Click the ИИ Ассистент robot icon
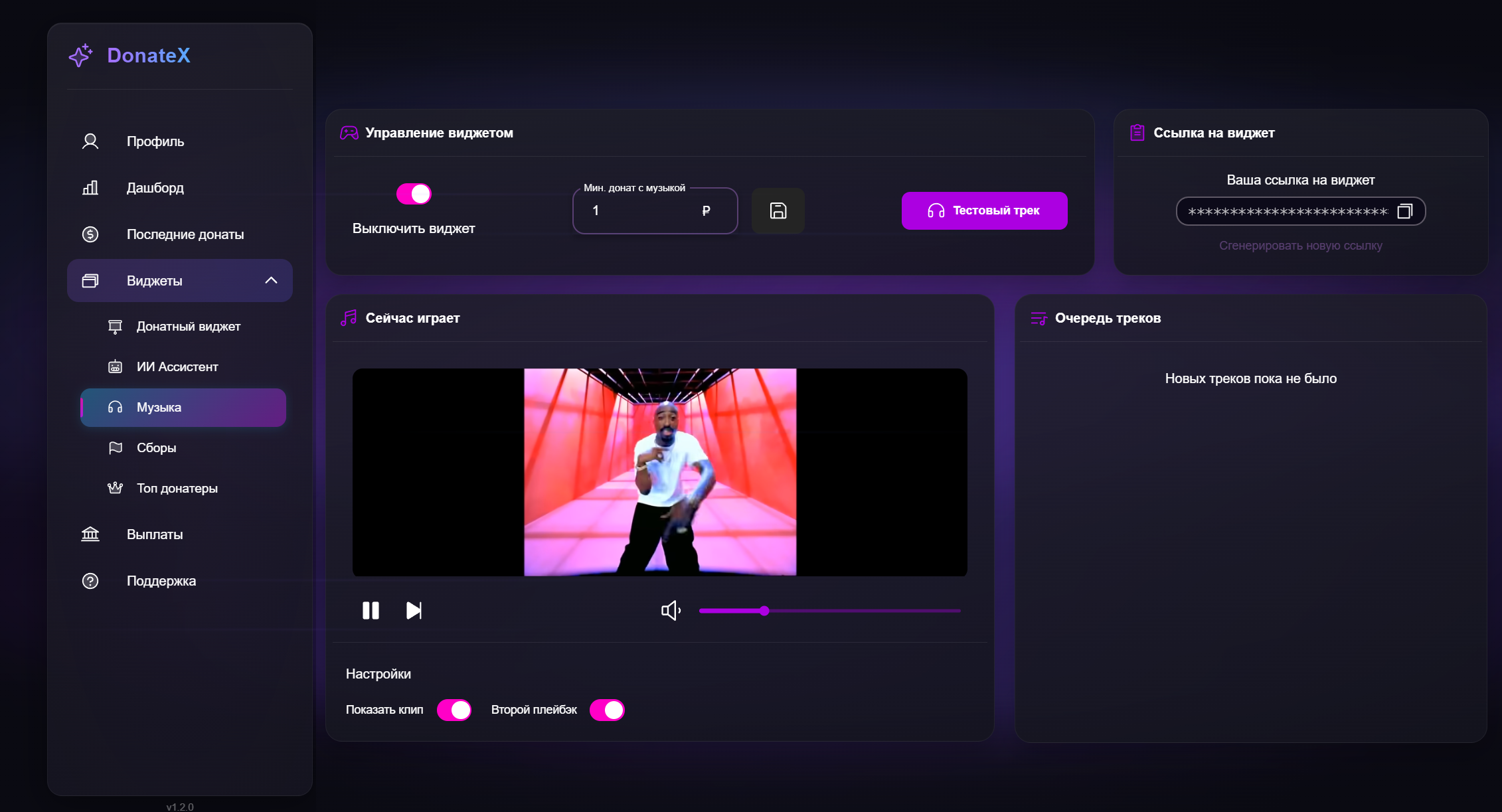 pyautogui.click(x=116, y=366)
